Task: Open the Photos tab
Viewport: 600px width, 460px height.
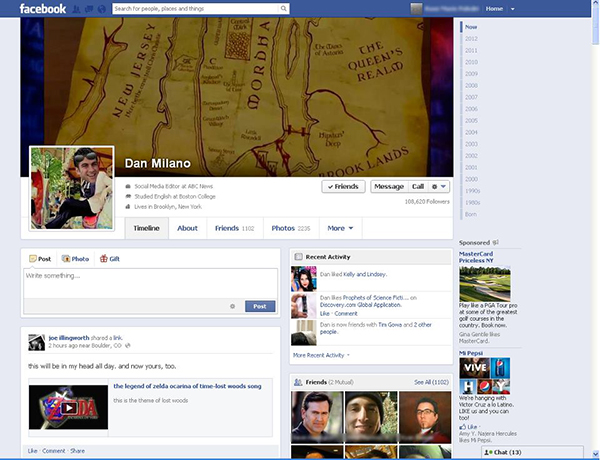Action: [291, 228]
